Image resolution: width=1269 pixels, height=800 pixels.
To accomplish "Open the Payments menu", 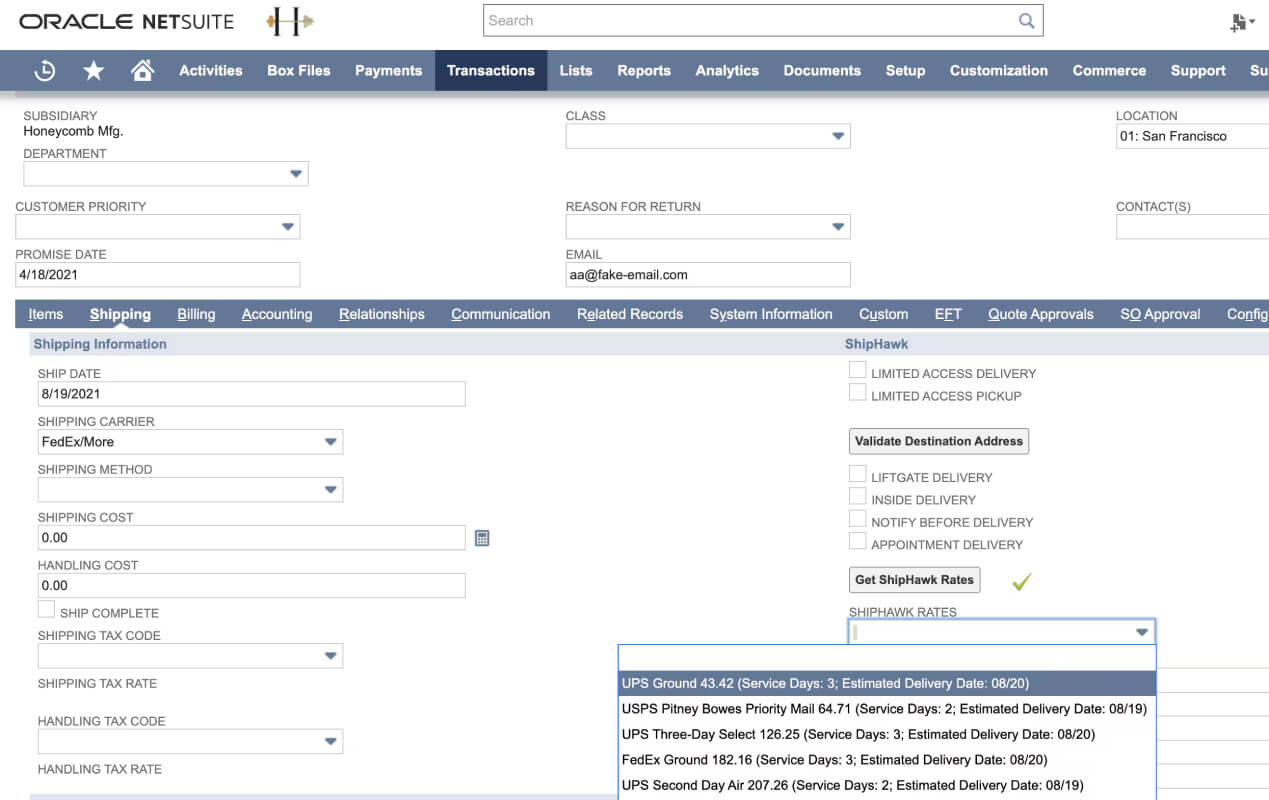I will 388,70.
